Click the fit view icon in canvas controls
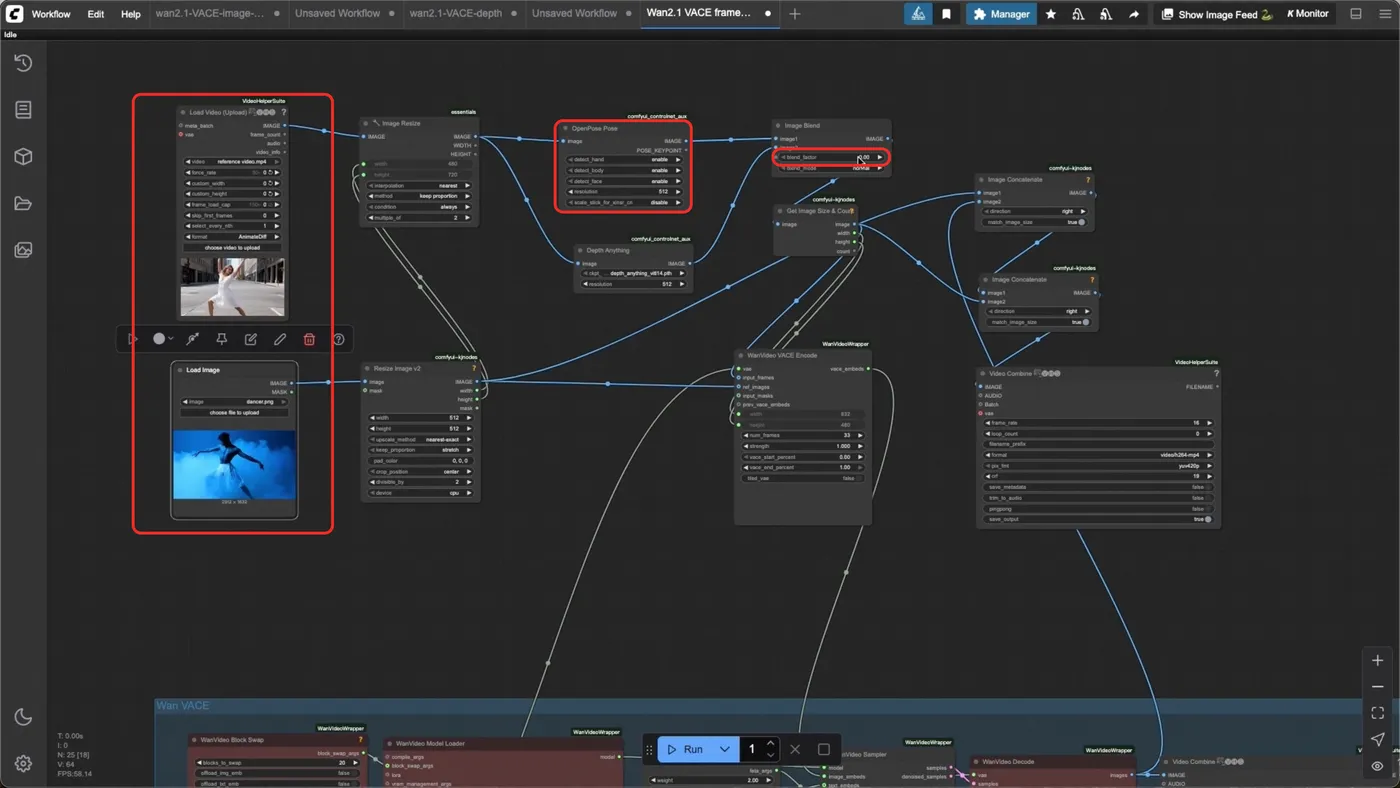This screenshot has height=788, width=1400. tap(1377, 713)
